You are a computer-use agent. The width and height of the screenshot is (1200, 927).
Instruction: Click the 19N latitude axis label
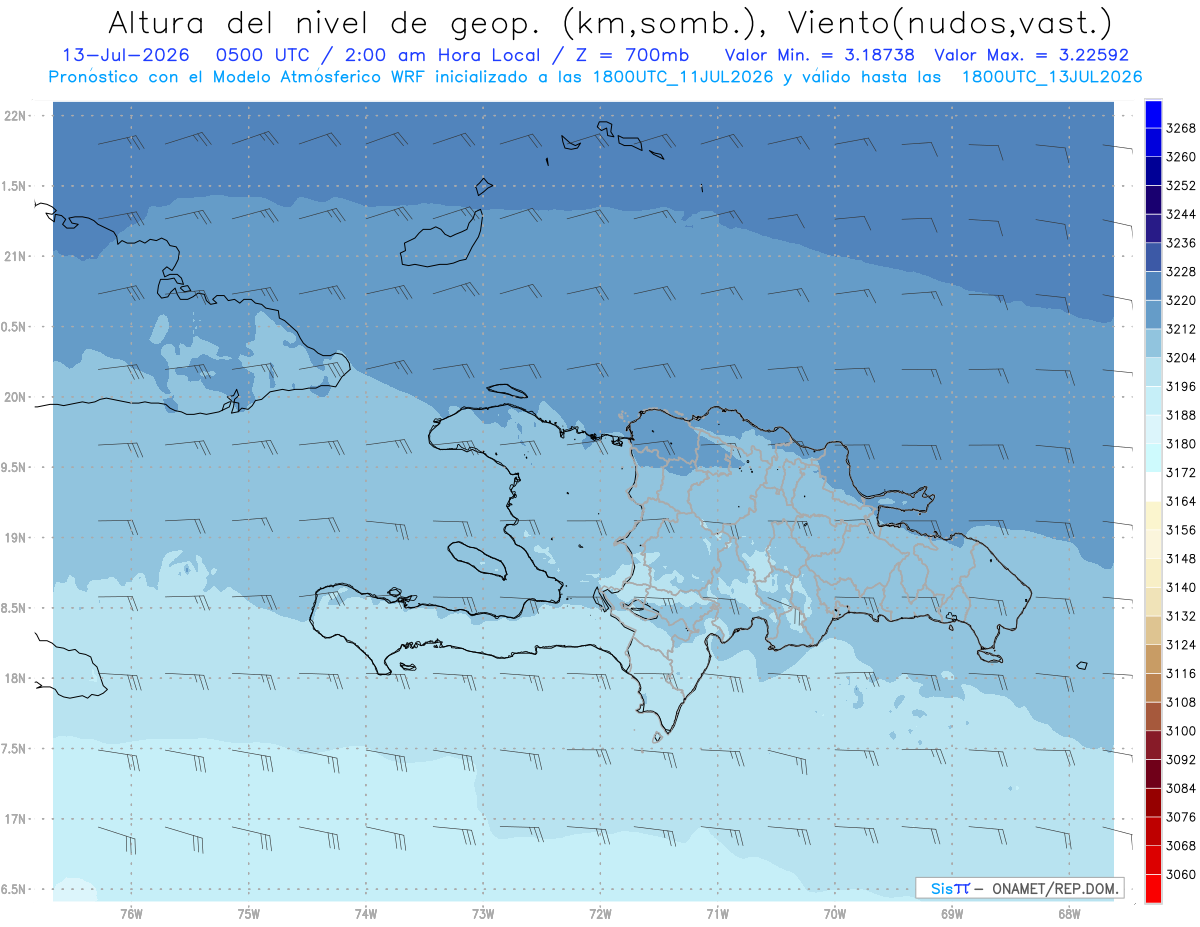click(x=16, y=537)
